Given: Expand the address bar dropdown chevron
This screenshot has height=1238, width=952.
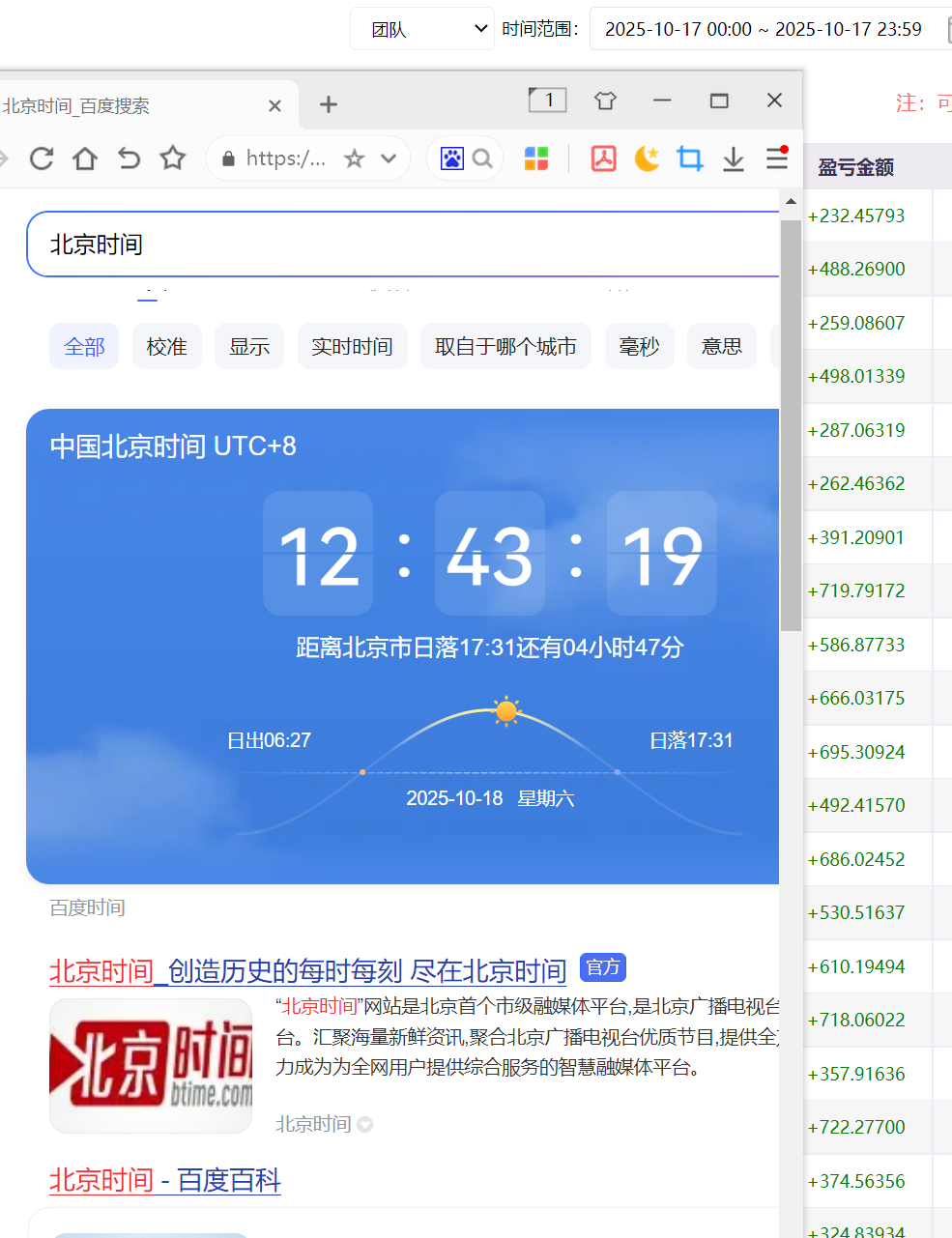Looking at the screenshot, I should coord(389,158).
